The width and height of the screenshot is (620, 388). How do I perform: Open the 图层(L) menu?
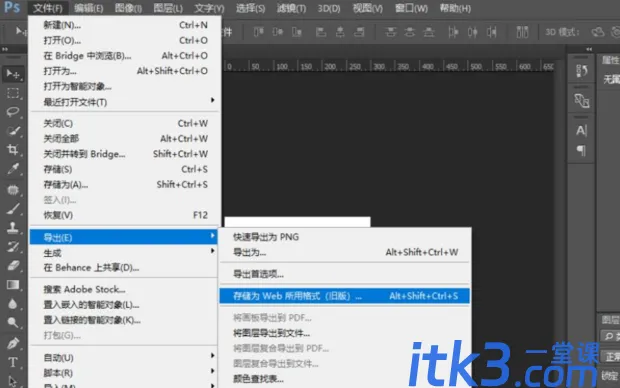[168, 8]
